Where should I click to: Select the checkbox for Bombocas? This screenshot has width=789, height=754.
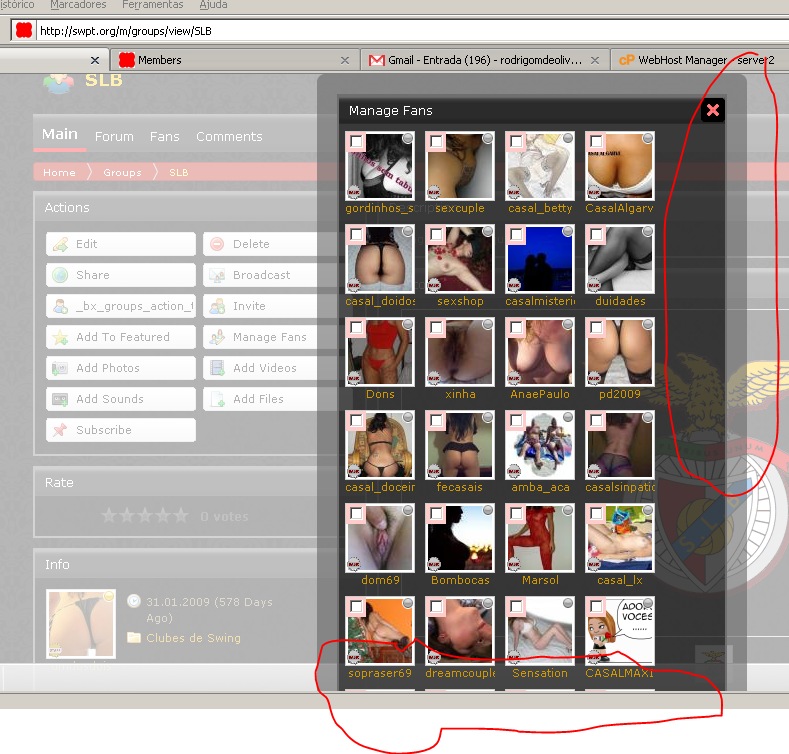coord(436,513)
